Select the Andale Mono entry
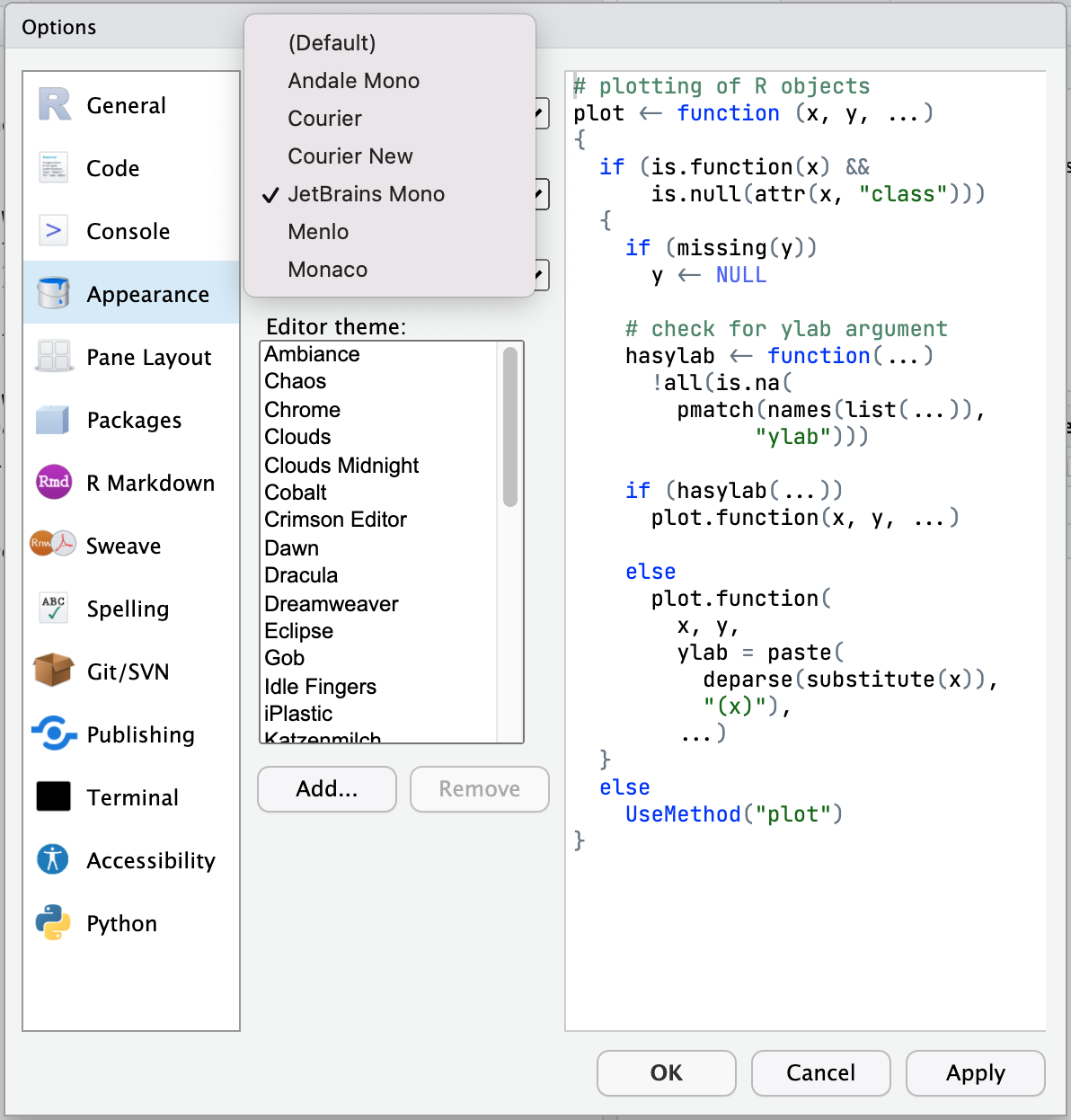The height and width of the screenshot is (1120, 1071). [x=353, y=80]
